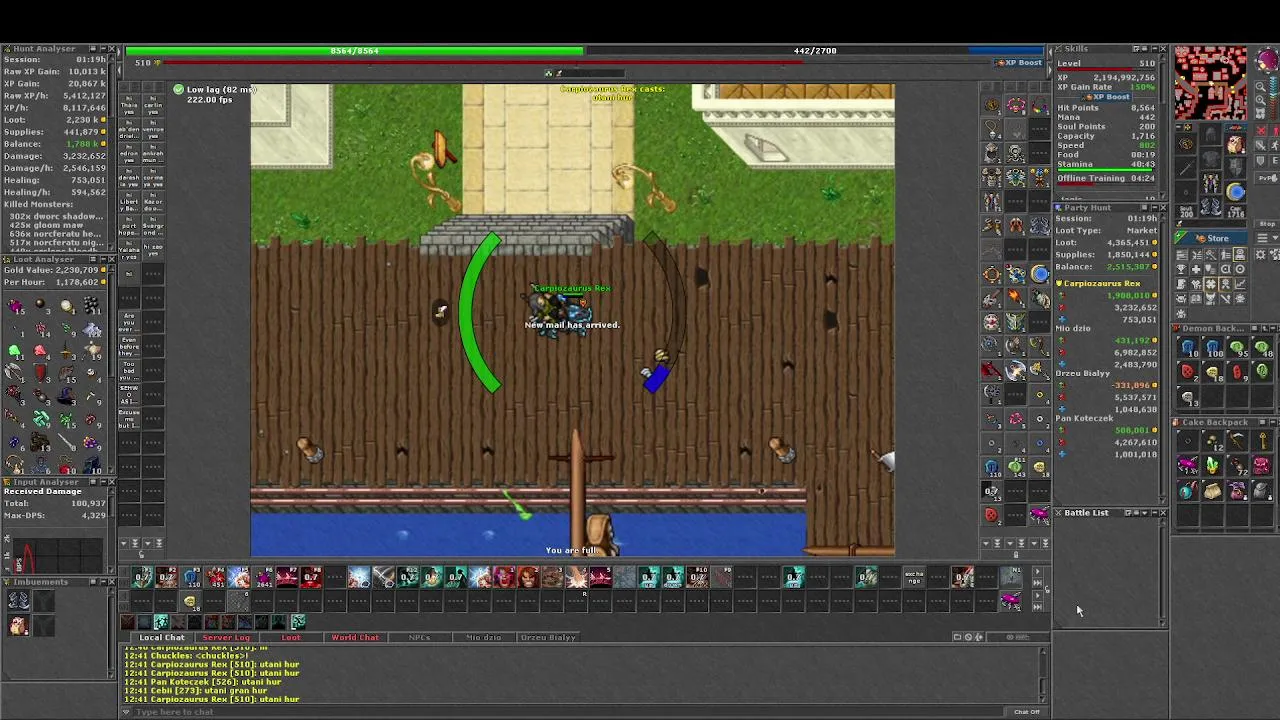Expand chat channel dropdown left of chat input
Screen dimensions: 1280x720
coord(126,712)
